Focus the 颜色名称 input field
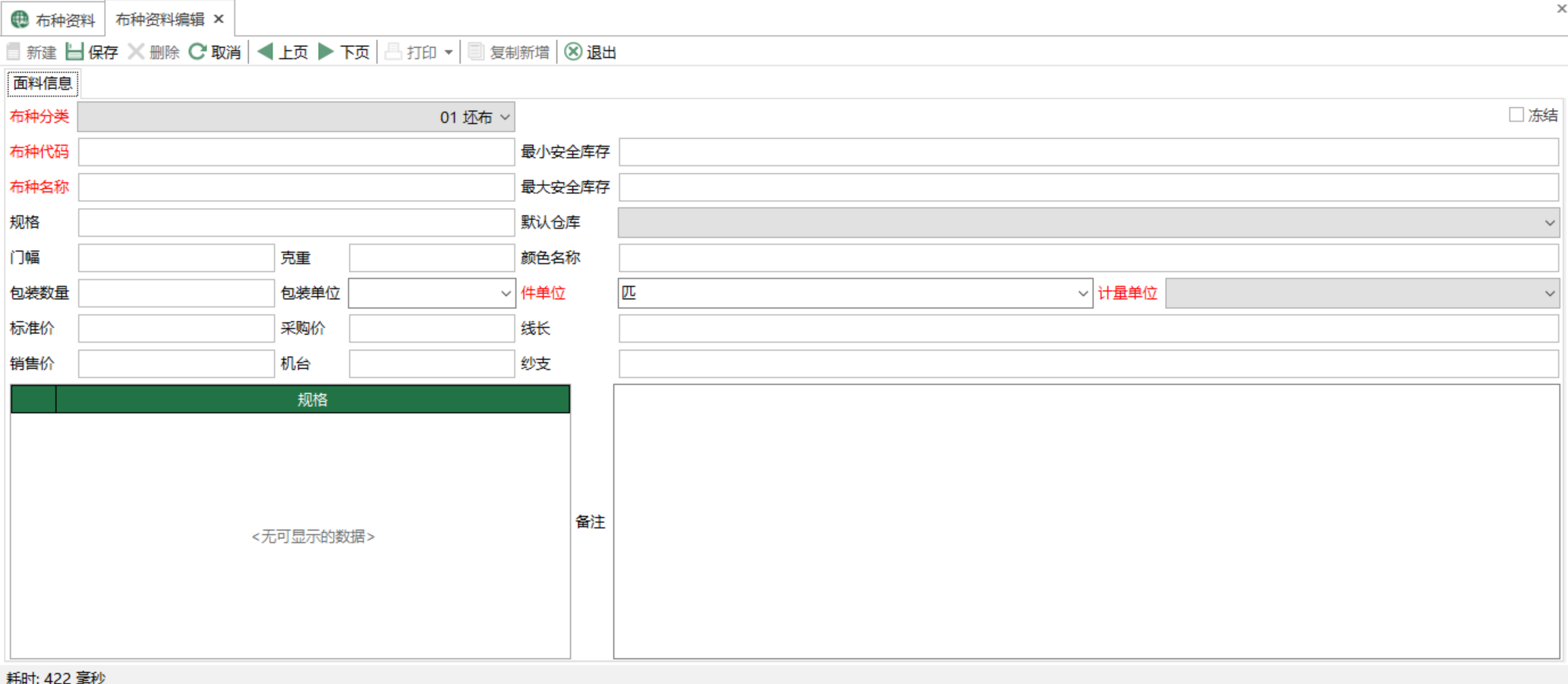Image resolution: width=1568 pixels, height=684 pixels. 1088,258
